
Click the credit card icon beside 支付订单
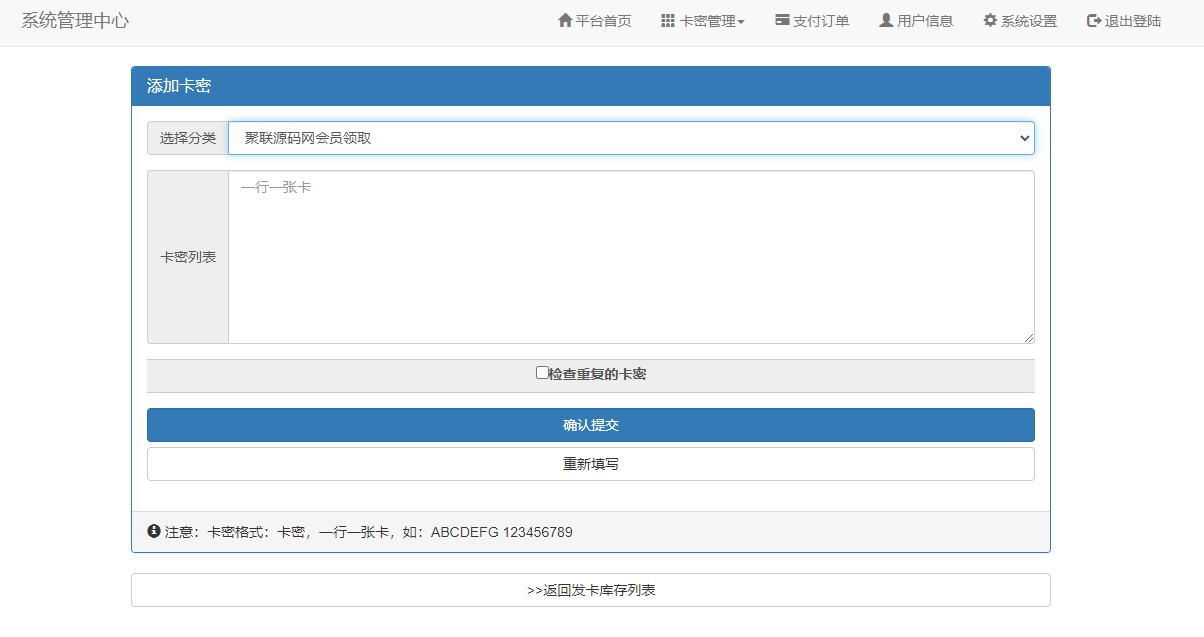[x=782, y=20]
